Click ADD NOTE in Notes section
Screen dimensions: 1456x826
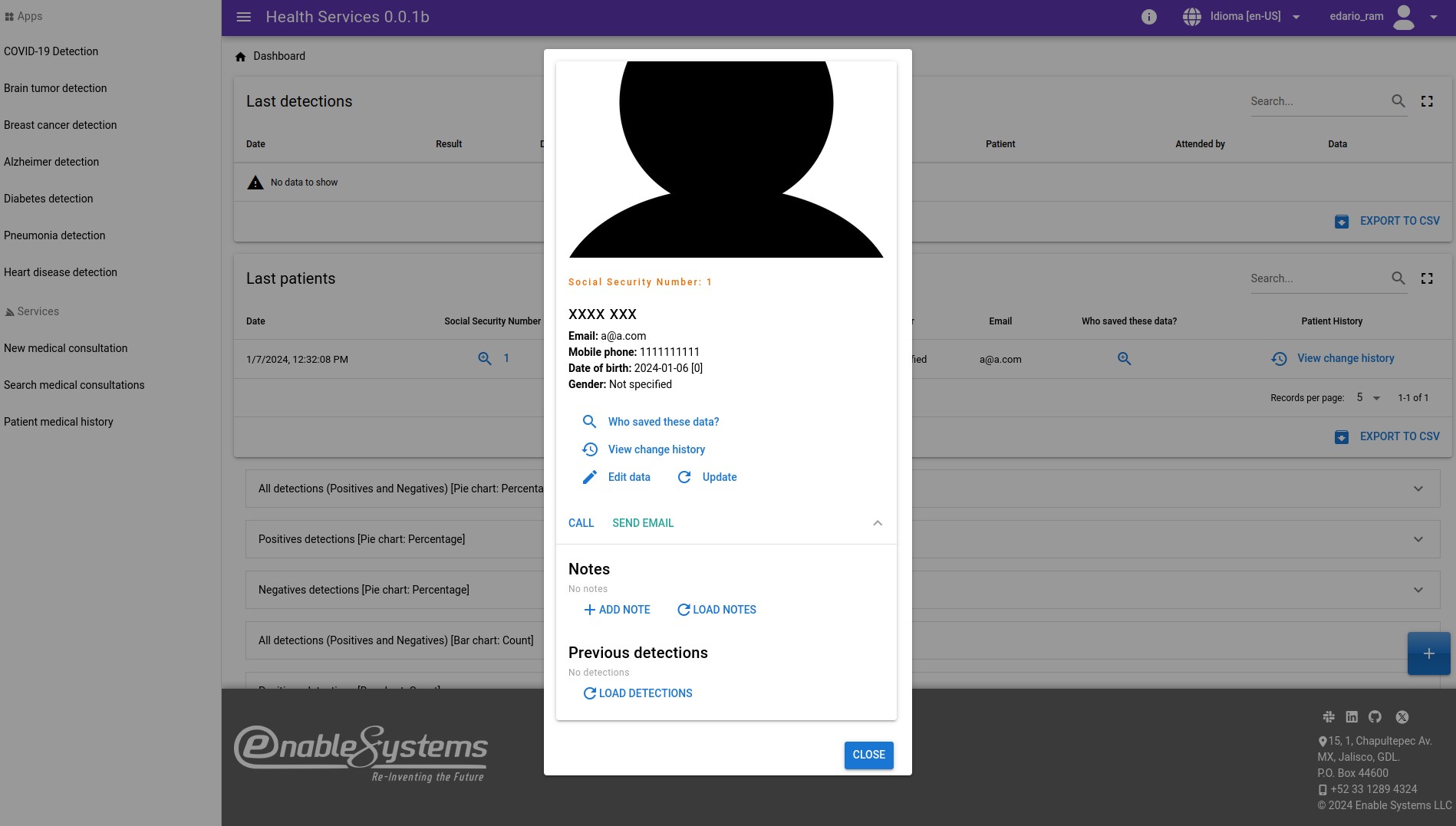tap(617, 610)
